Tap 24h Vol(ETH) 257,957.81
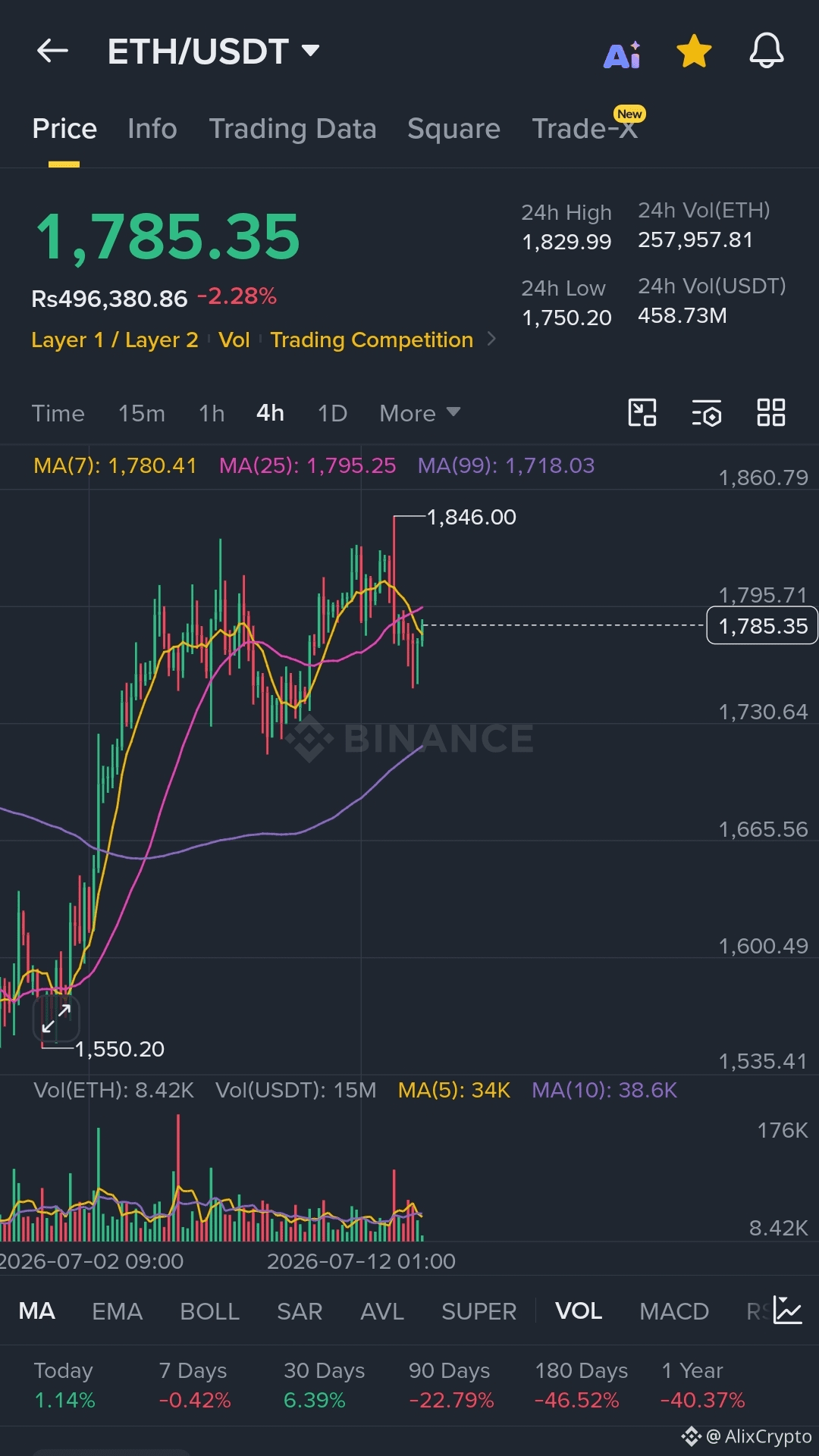 tap(695, 240)
